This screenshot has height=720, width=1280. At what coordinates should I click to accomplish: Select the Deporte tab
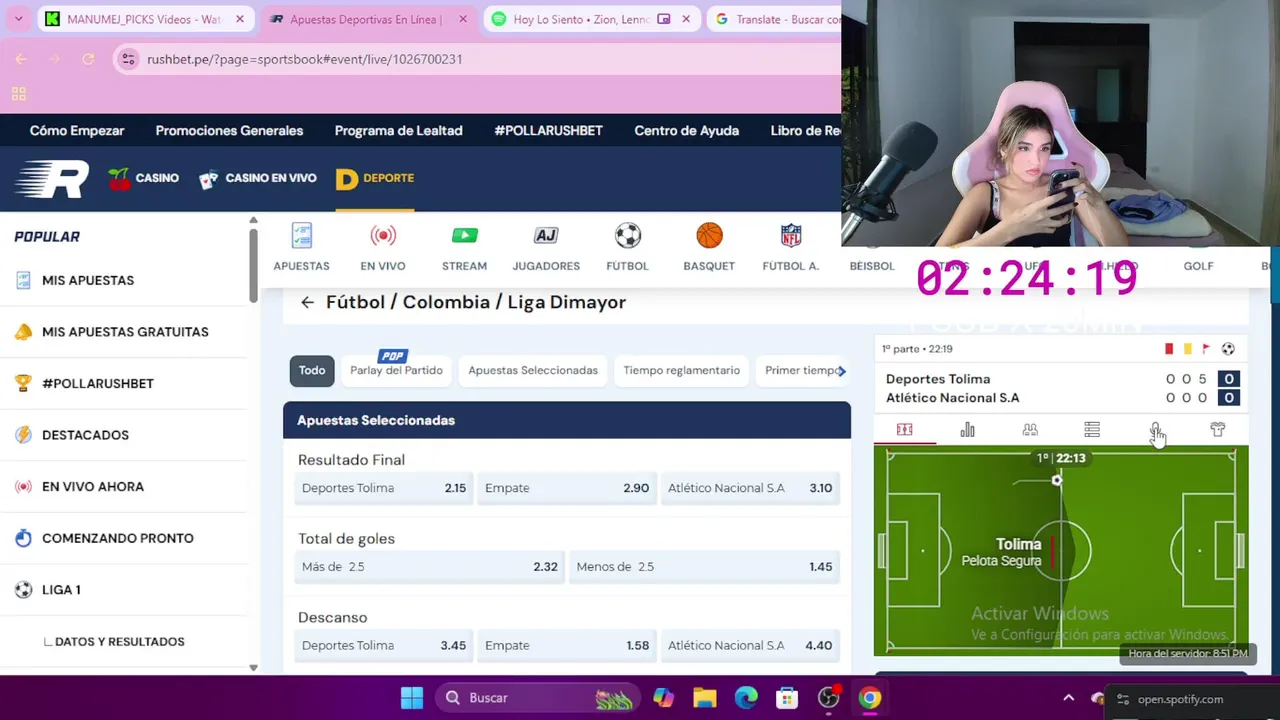tap(375, 178)
